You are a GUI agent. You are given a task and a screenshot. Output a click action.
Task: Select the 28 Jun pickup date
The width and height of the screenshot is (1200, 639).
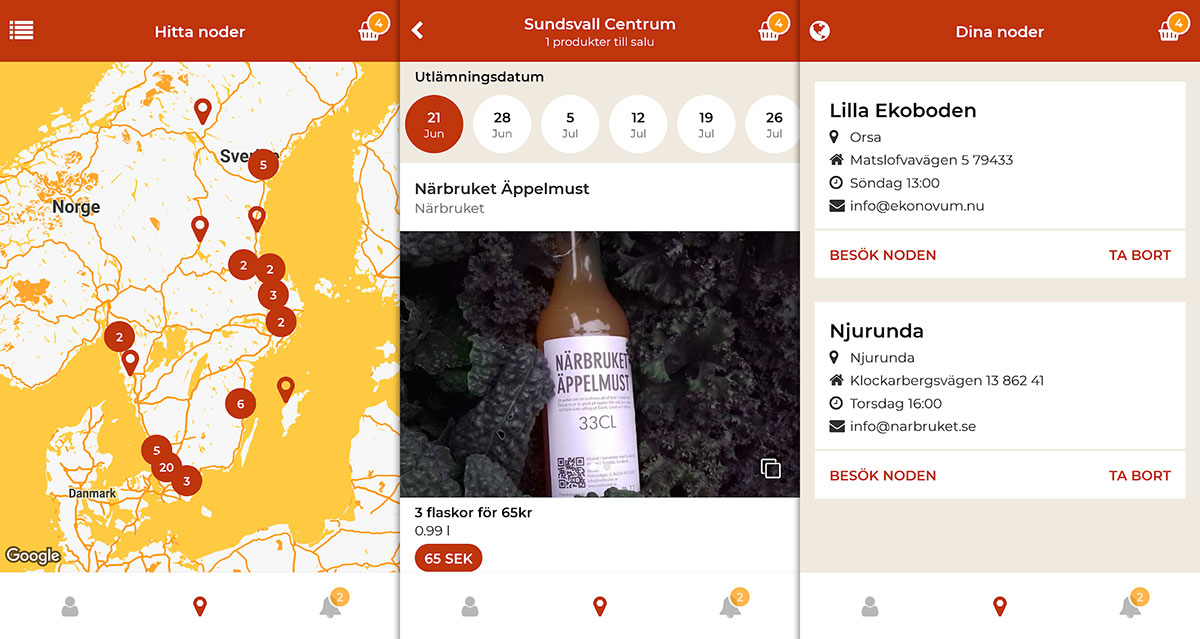(x=502, y=124)
